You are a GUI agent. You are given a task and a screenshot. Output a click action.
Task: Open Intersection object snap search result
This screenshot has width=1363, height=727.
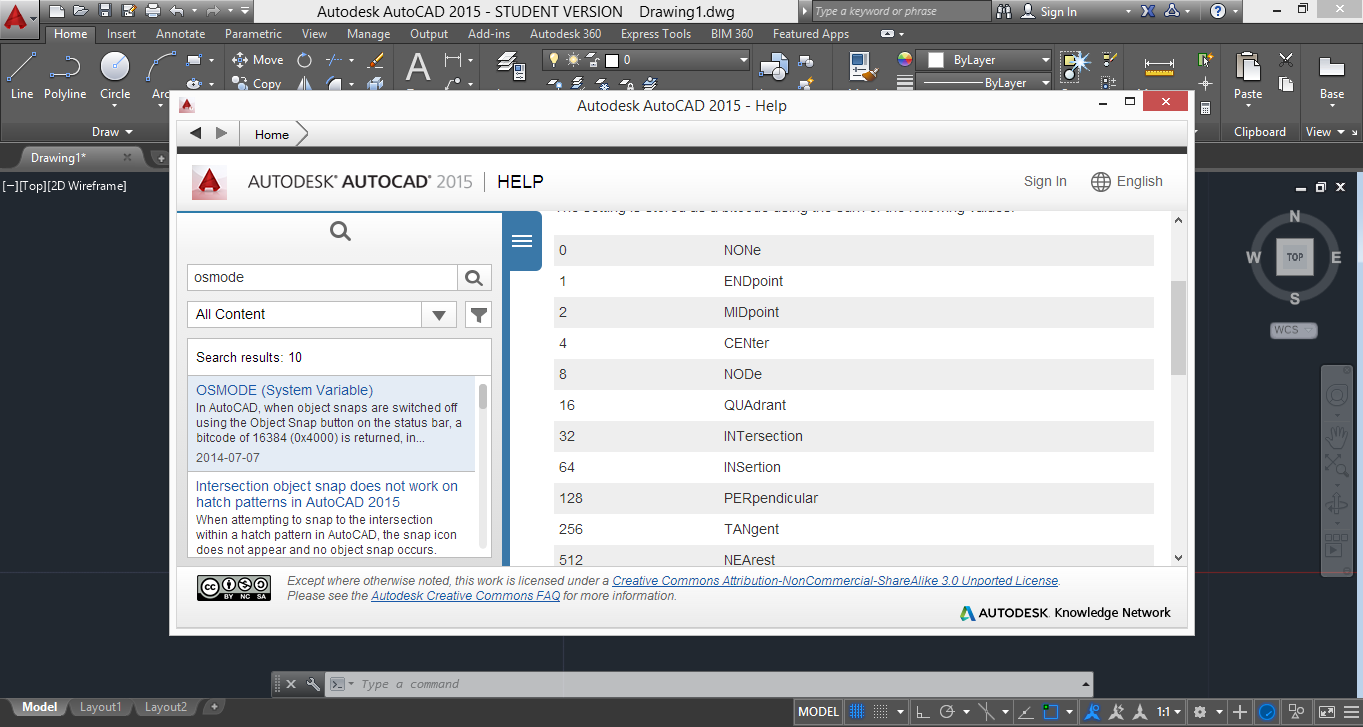click(x=327, y=494)
